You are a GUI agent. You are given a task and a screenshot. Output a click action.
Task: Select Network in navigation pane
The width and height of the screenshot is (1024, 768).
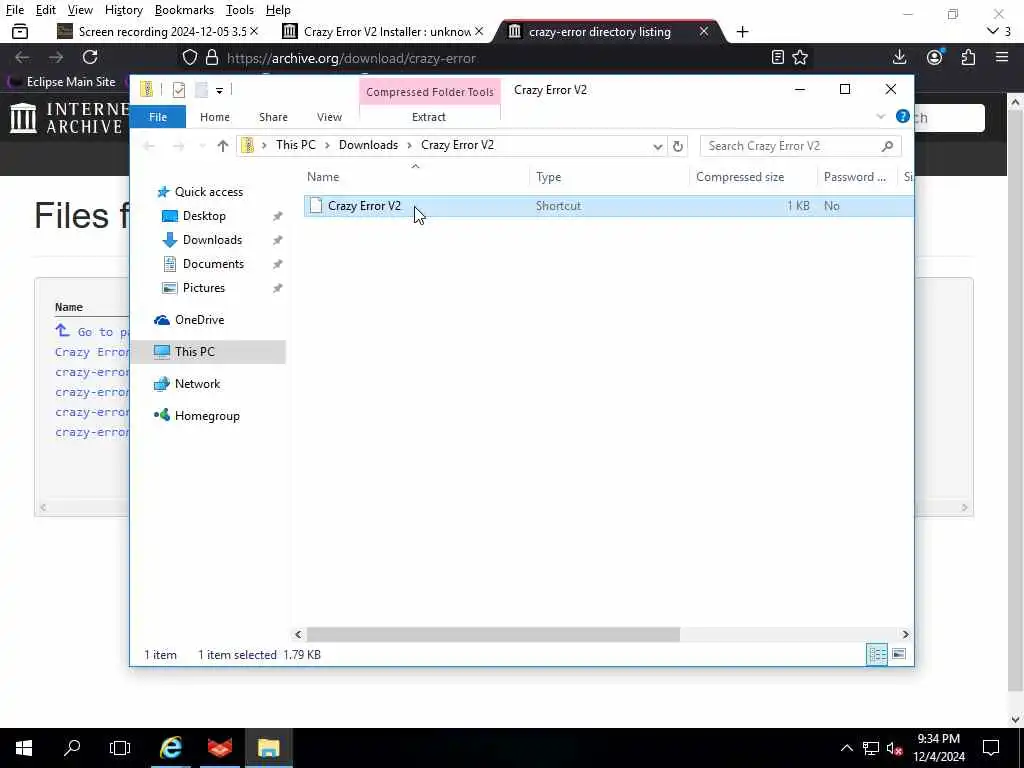tap(197, 384)
